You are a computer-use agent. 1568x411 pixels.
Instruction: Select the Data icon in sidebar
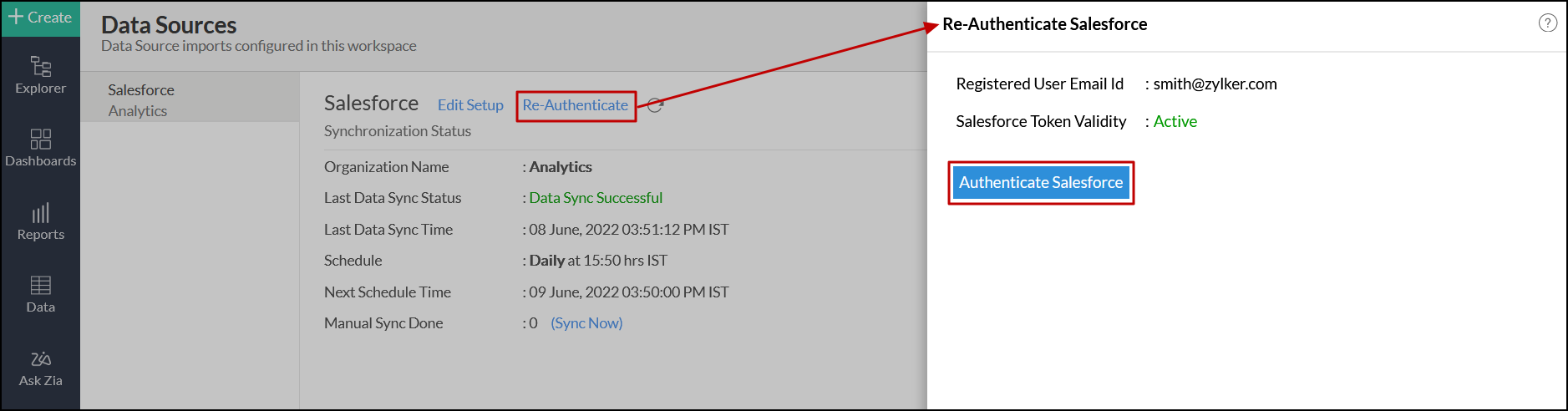pos(40,294)
